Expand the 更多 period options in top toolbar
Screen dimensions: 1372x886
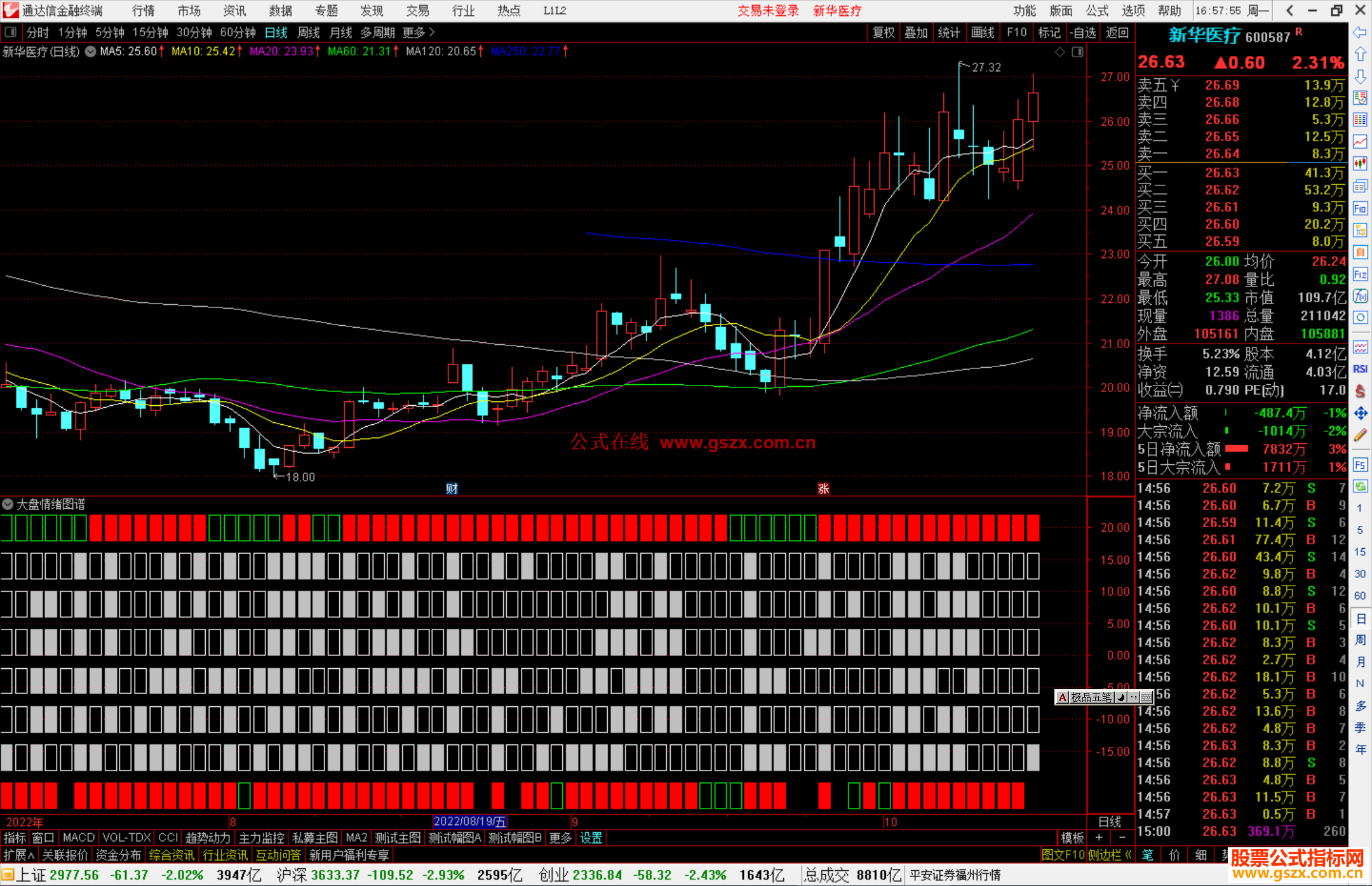[x=419, y=32]
